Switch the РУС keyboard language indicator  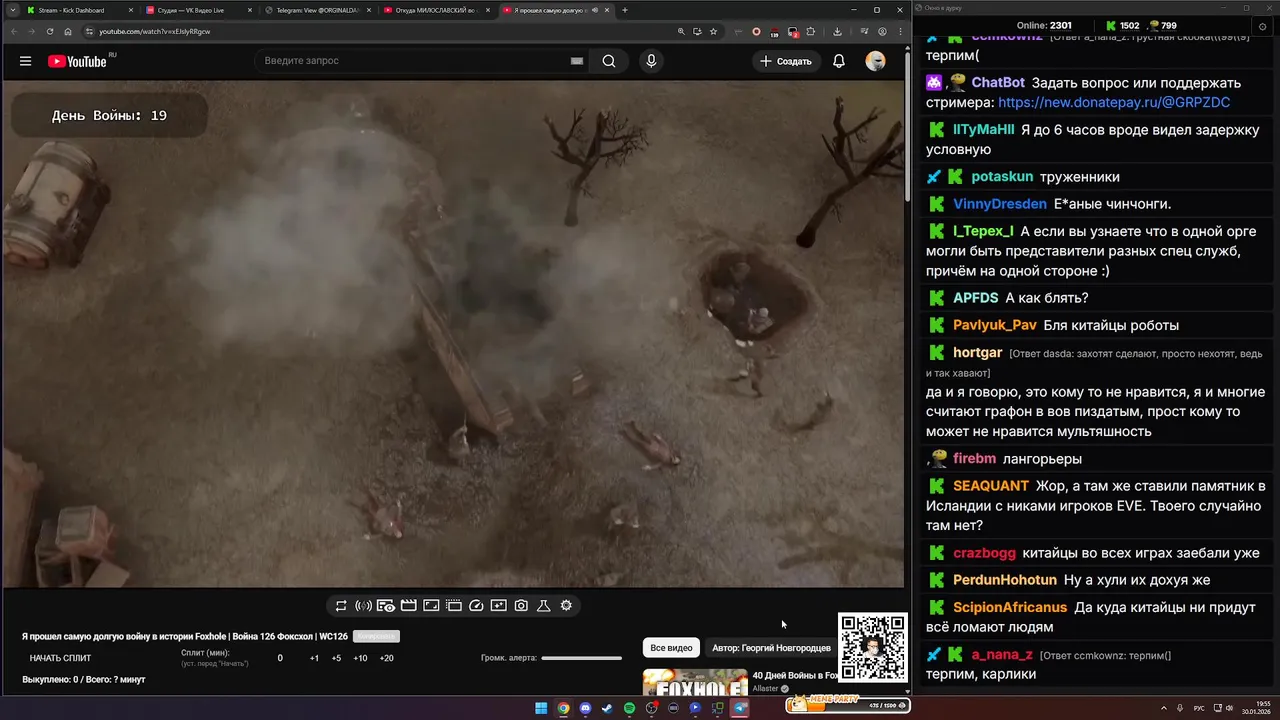click(x=1199, y=708)
